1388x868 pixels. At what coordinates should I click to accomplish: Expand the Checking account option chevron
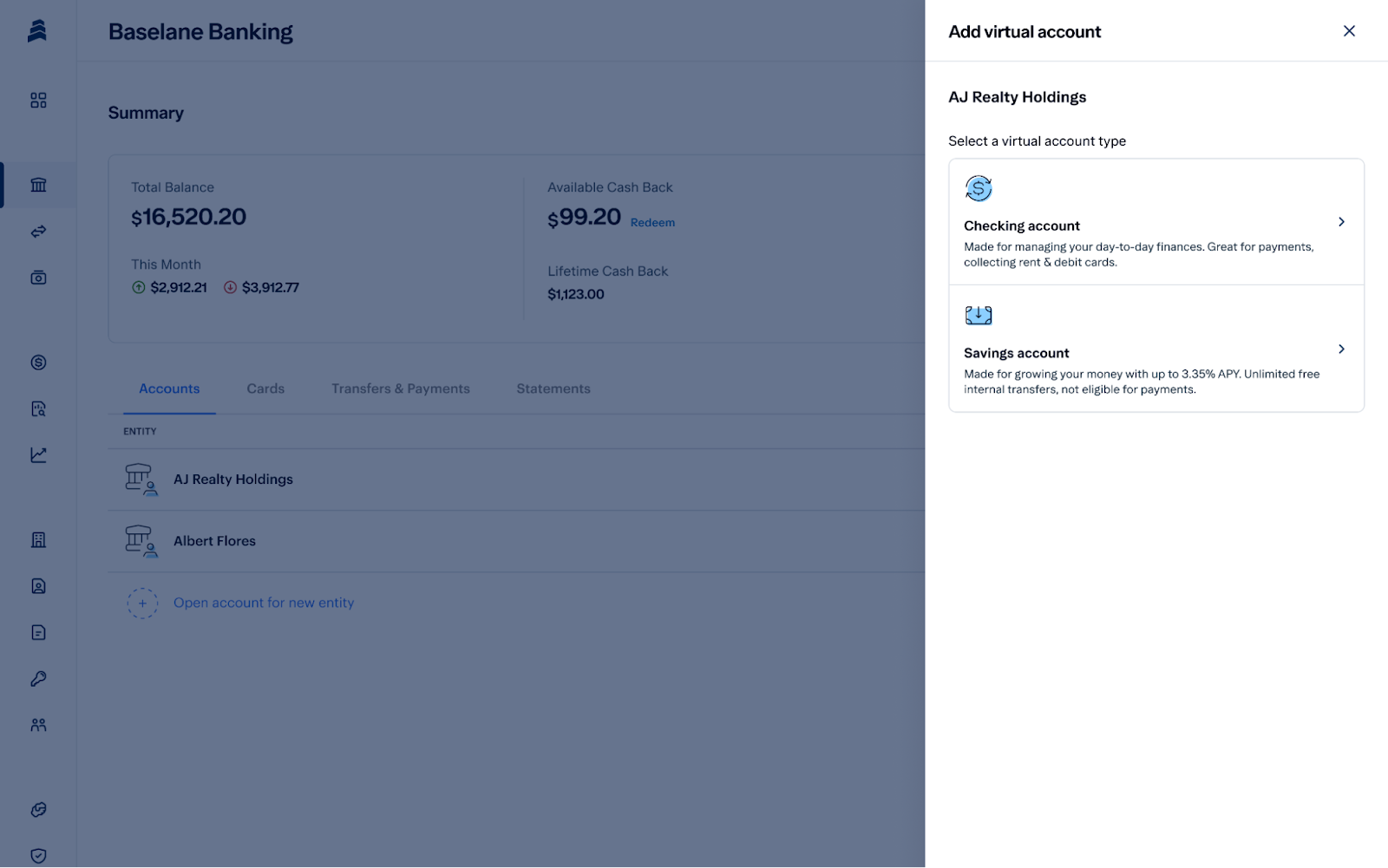click(x=1341, y=222)
